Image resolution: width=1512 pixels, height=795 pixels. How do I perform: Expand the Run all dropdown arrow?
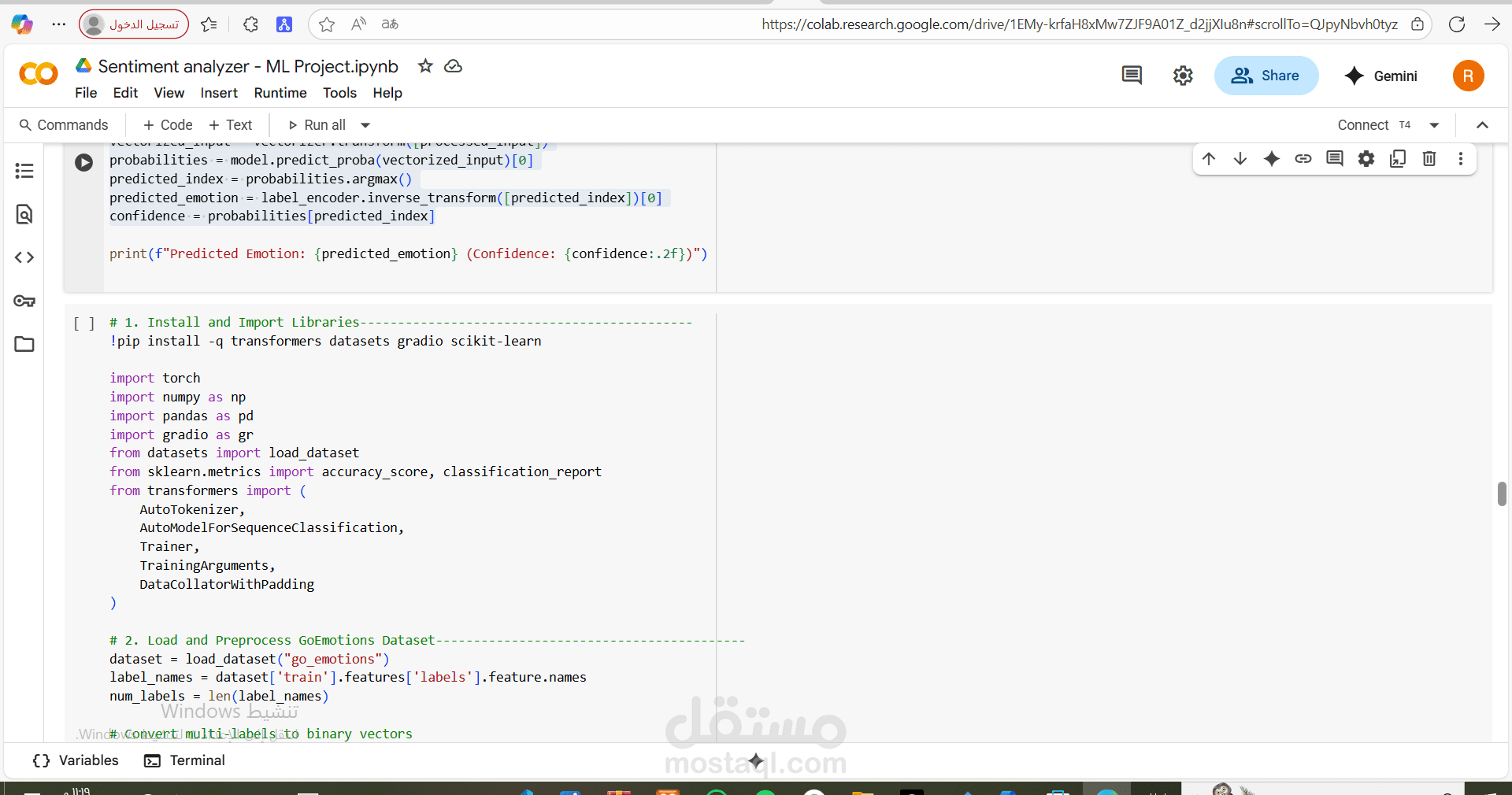coord(365,125)
